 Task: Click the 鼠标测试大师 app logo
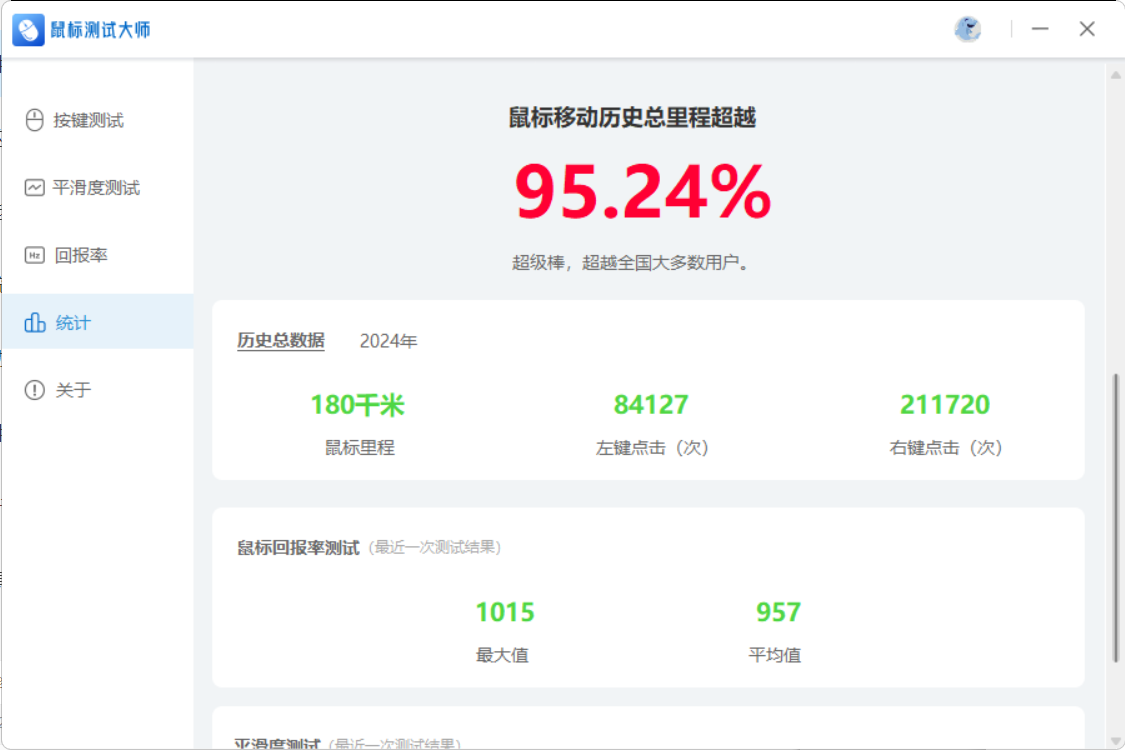point(28,30)
